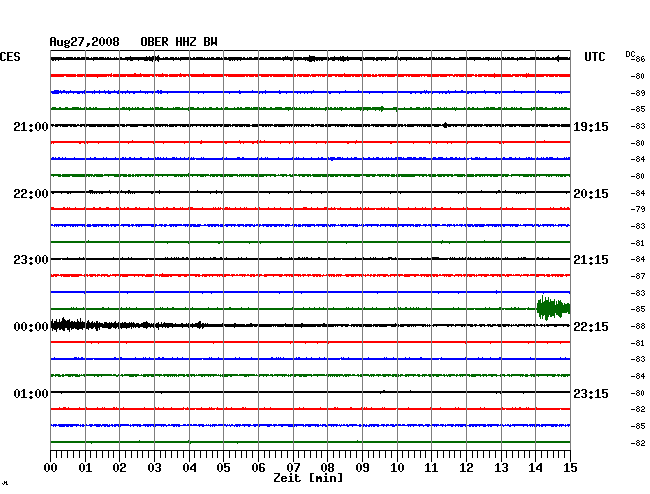Click the DC value -79
The image size is (650, 494).
click(x=638, y=209)
